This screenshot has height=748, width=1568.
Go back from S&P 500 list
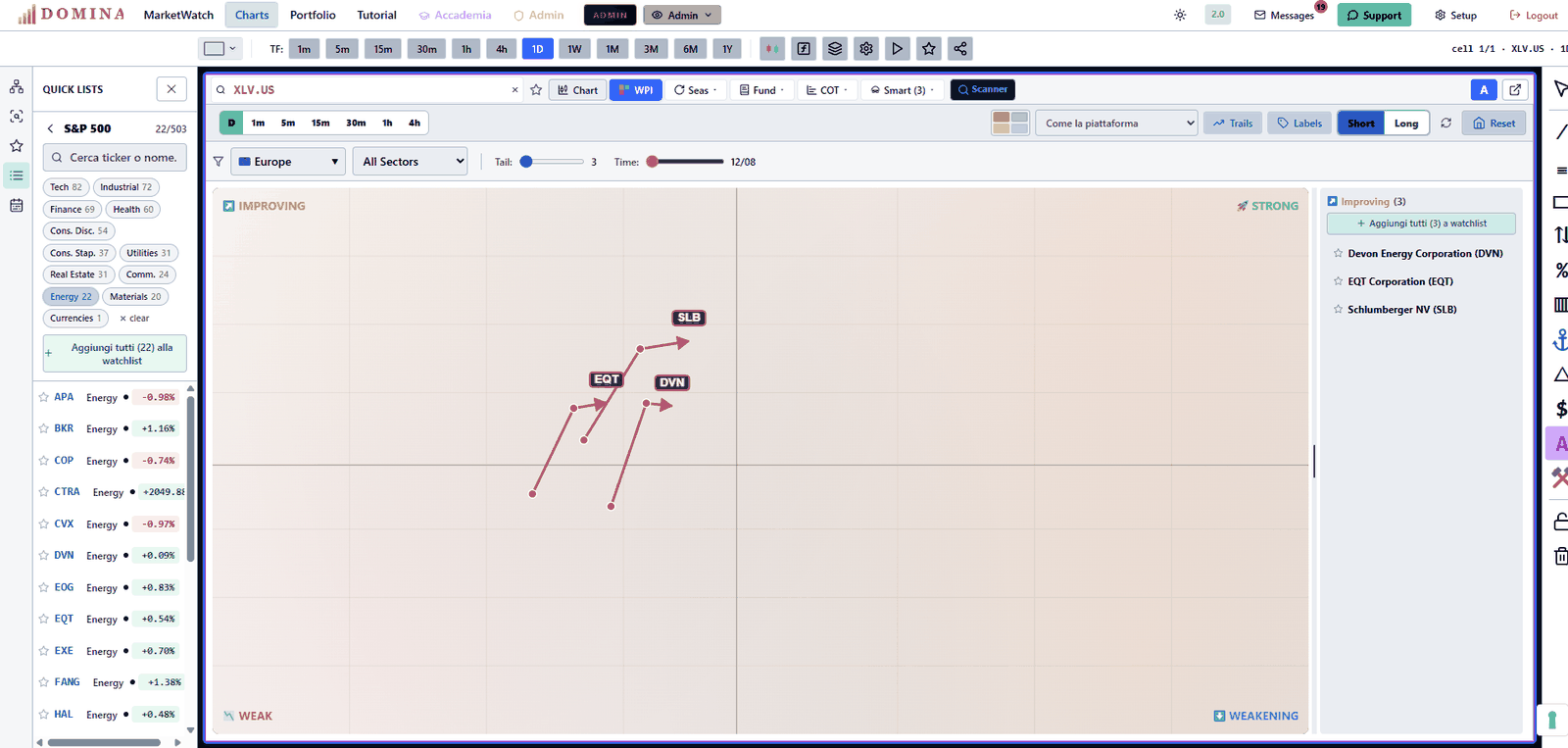click(51, 128)
